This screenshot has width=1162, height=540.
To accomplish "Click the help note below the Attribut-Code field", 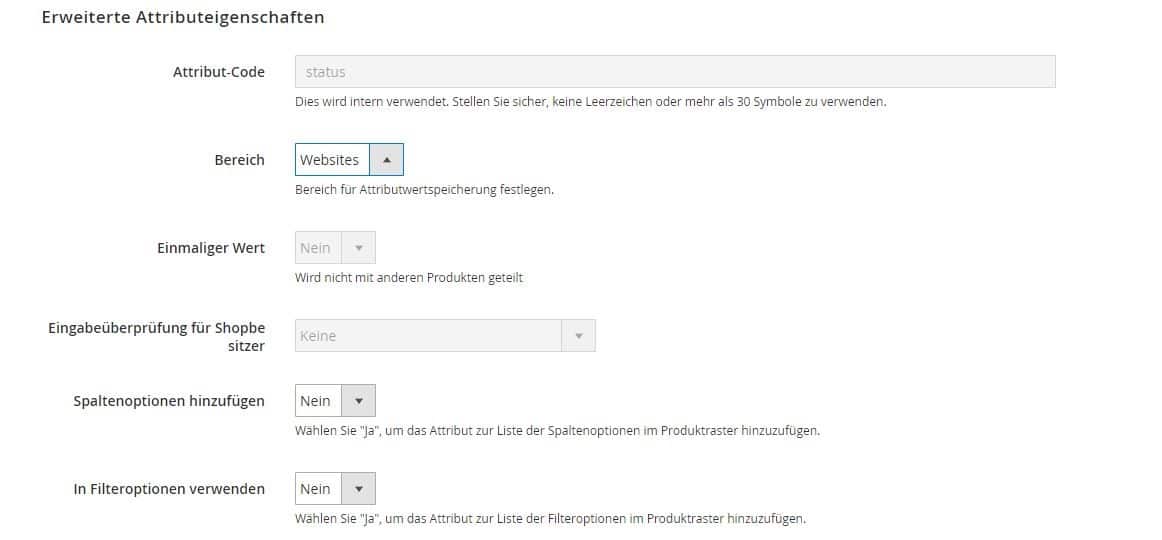I will [591, 101].
